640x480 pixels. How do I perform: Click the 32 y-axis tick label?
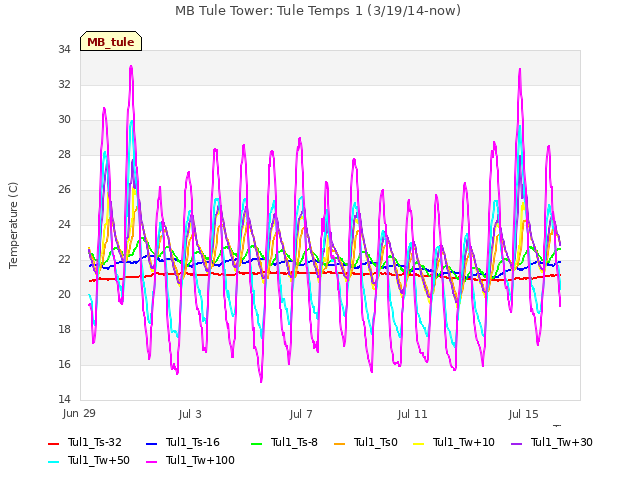(64, 84)
